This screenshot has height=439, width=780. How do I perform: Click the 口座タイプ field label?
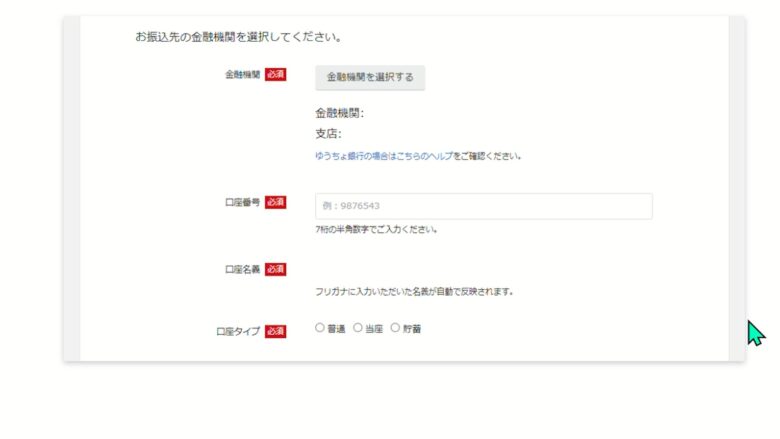(x=238, y=331)
